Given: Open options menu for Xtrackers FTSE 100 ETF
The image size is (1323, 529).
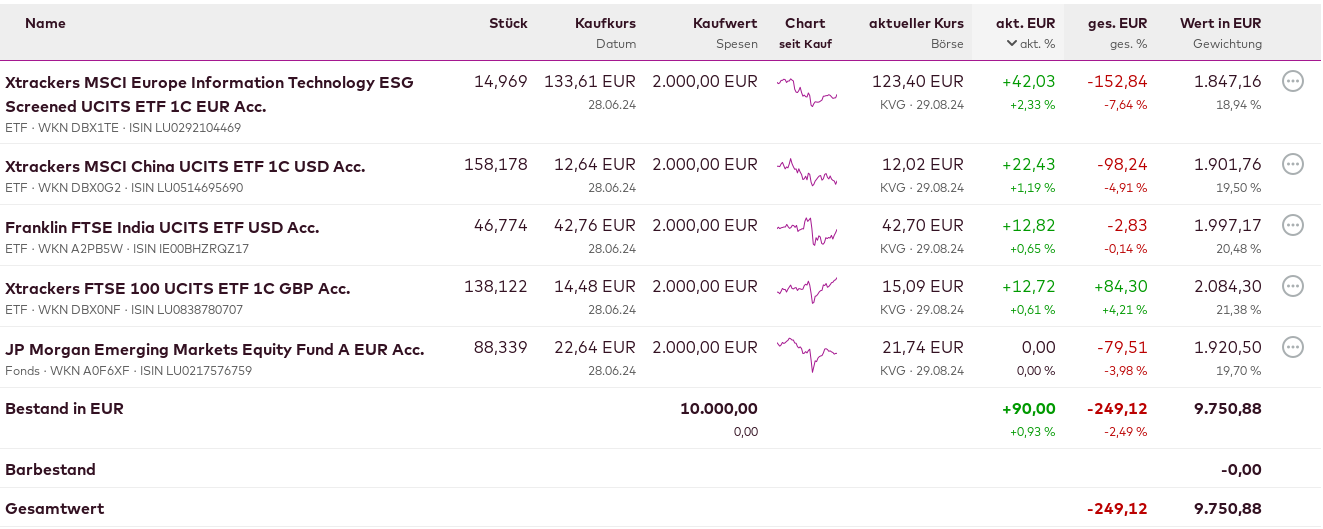Looking at the screenshot, I should [x=1292, y=287].
